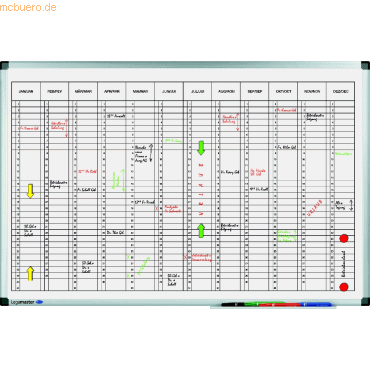
Task: Pick the blue marker on the pen tray
Action: click(x=316, y=304)
